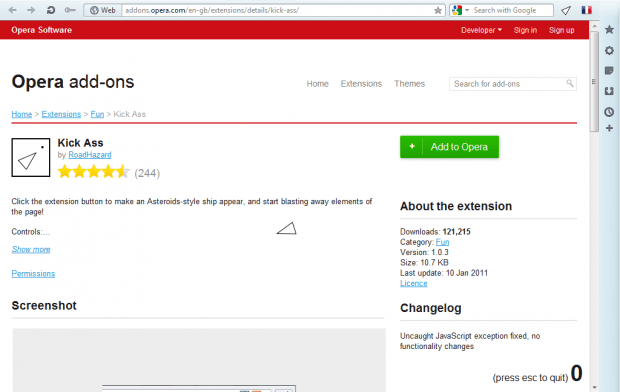Click the star rating display
The height and width of the screenshot is (392, 620).
[x=94, y=172]
